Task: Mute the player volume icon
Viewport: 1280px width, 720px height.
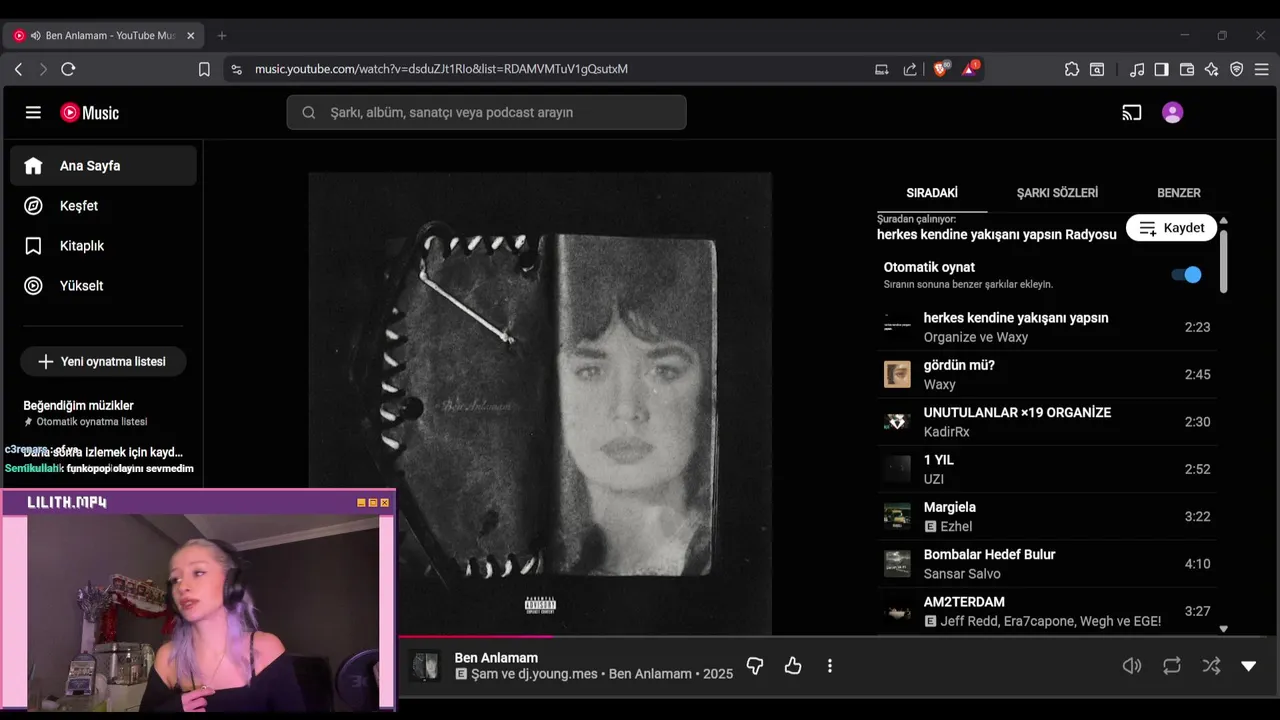Action: pyautogui.click(x=1132, y=666)
